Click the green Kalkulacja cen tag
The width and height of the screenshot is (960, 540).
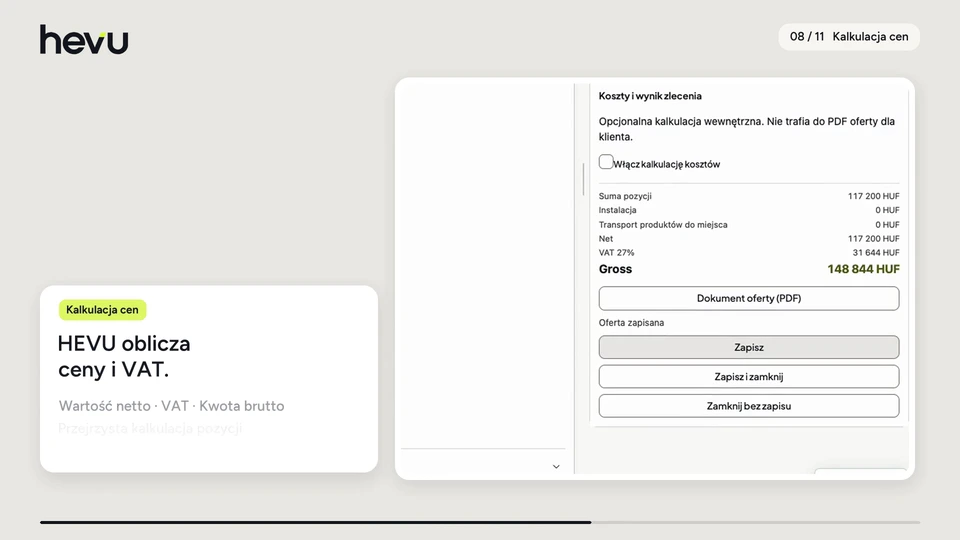click(x=102, y=310)
